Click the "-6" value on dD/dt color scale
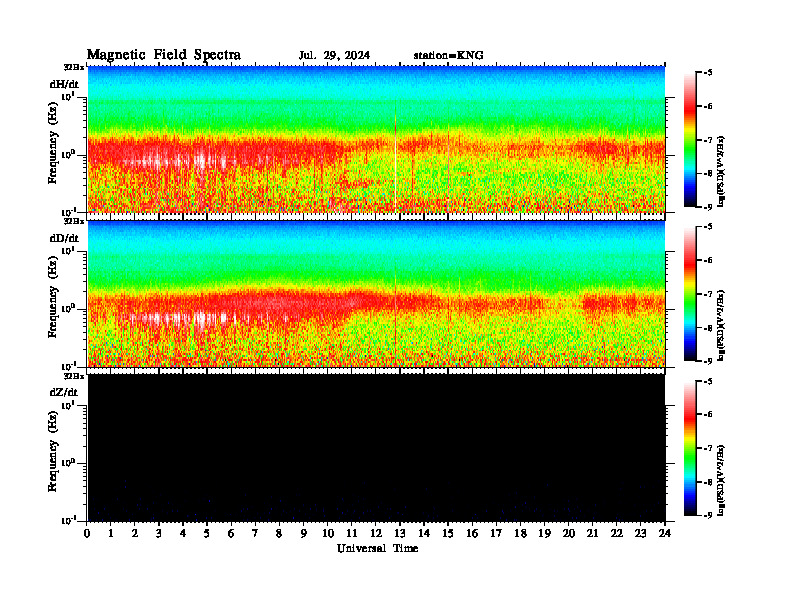This screenshot has width=792, height=612. tap(707, 261)
